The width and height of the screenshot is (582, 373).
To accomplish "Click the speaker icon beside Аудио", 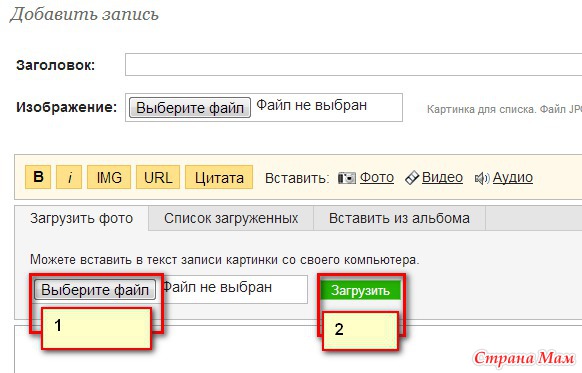I will point(482,179).
